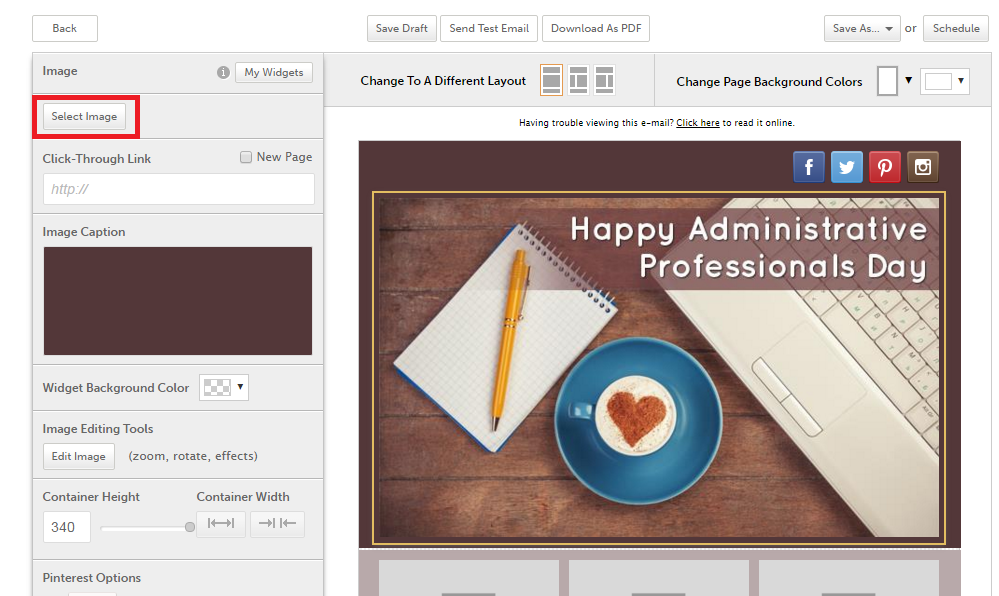The image size is (999, 596).
Task: Focus the Click-Through Link URL field
Action: [178, 189]
